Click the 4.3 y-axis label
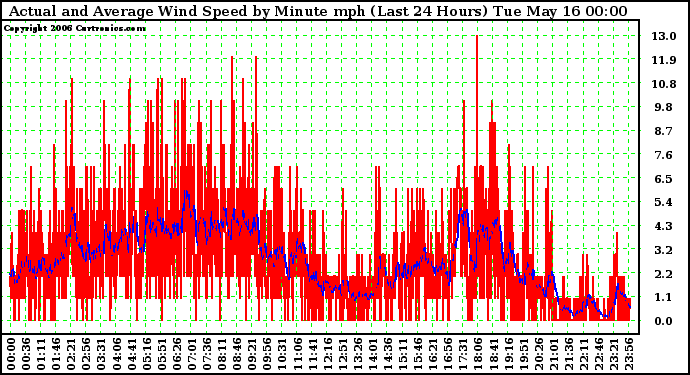The image size is (690, 375). pyautogui.click(x=664, y=226)
